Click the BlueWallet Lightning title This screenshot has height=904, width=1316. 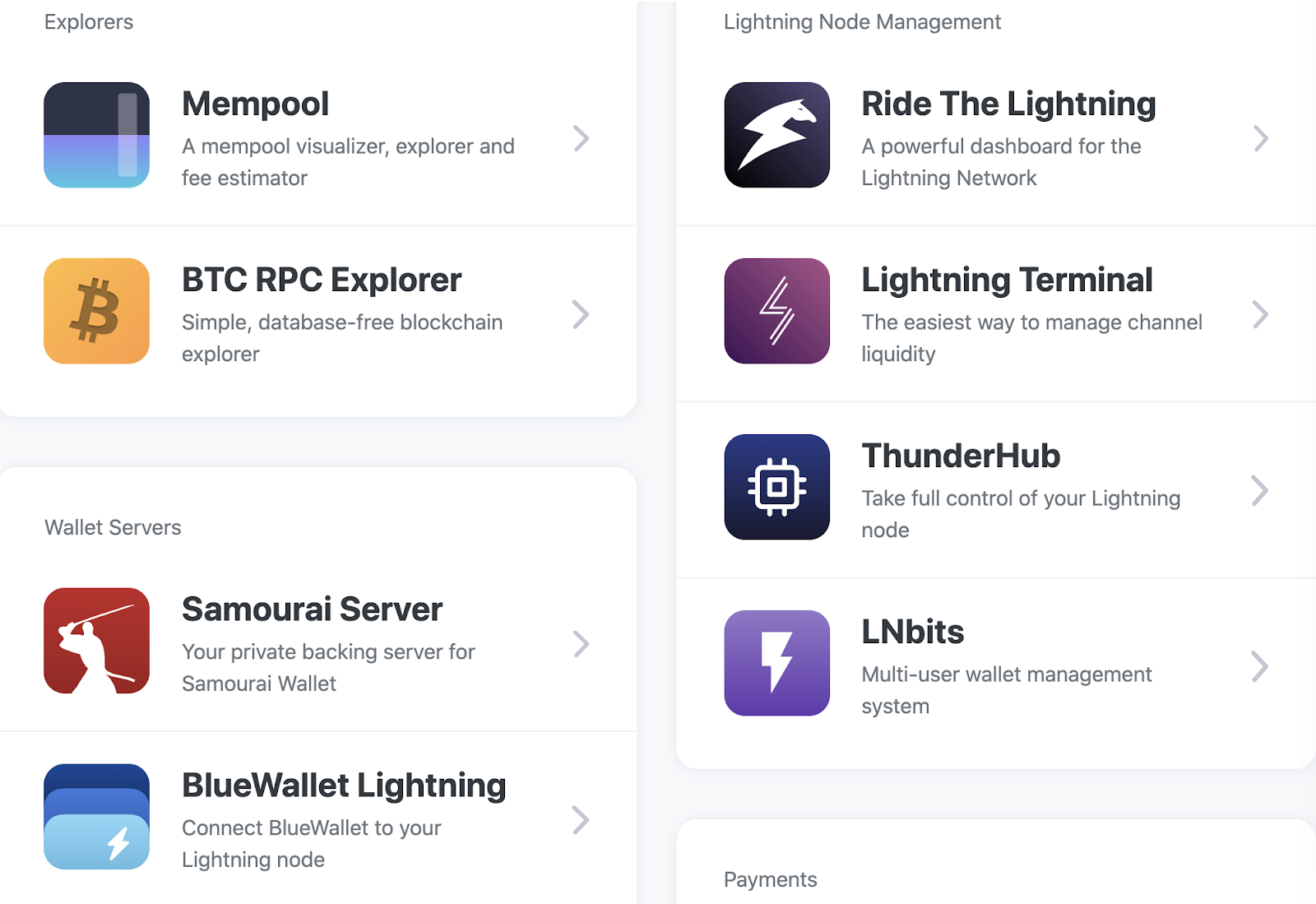[x=344, y=786]
